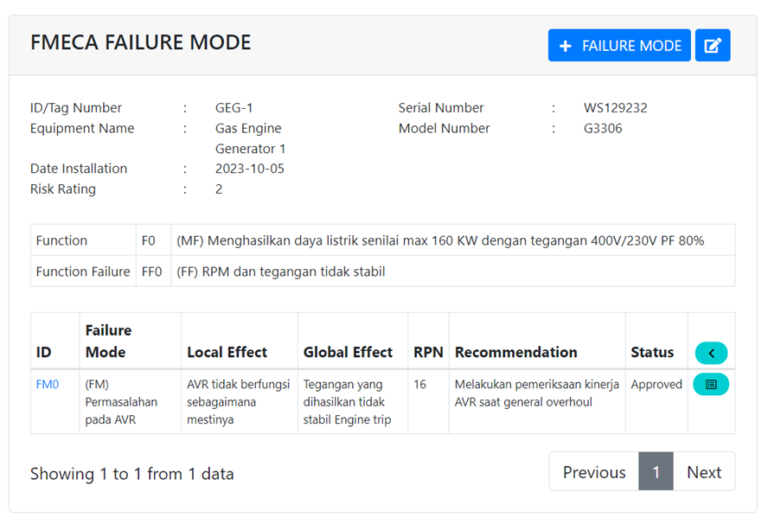Sort by the RPN column header
Viewport: 768px width, 524px height.
[x=428, y=352]
